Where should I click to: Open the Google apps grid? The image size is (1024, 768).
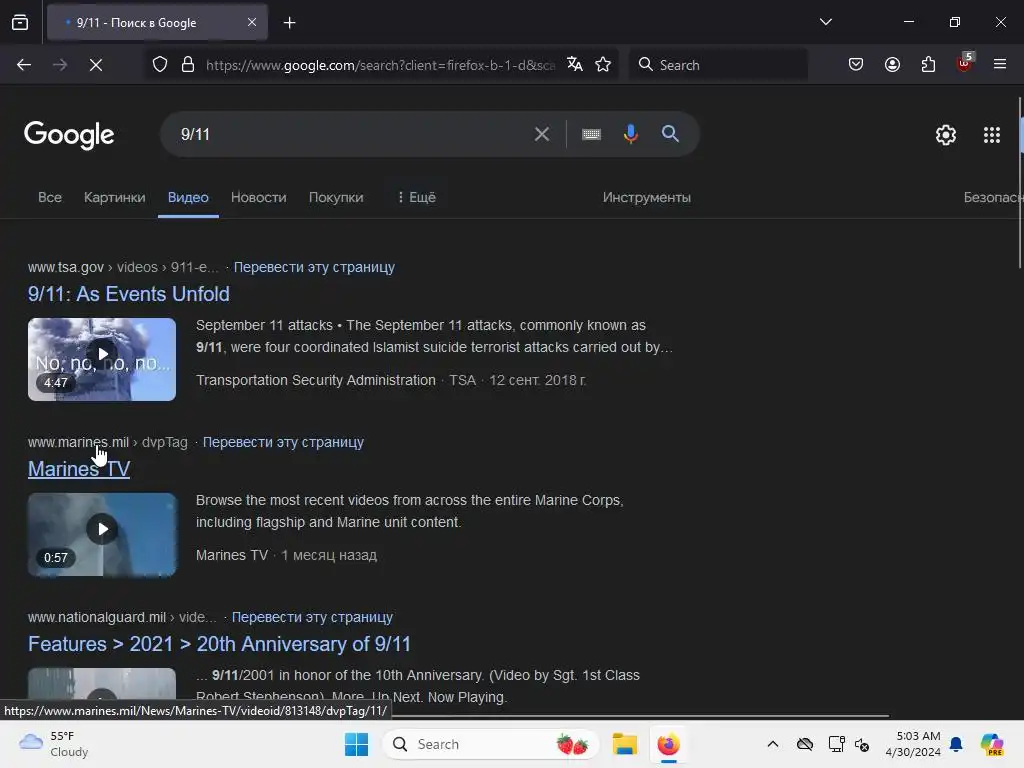(x=991, y=135)
